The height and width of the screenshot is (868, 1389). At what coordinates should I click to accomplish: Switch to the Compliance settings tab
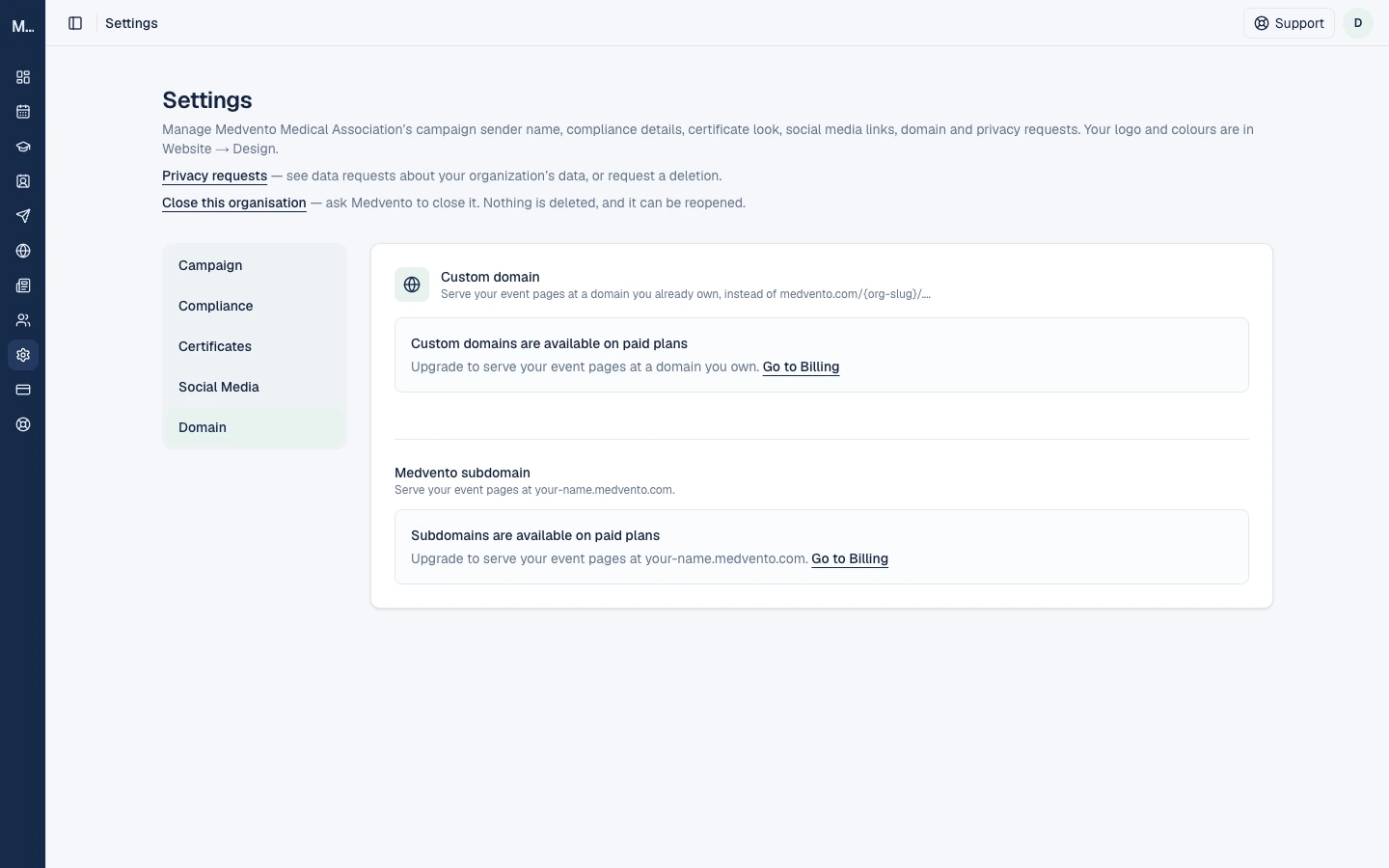pos(255,306)
